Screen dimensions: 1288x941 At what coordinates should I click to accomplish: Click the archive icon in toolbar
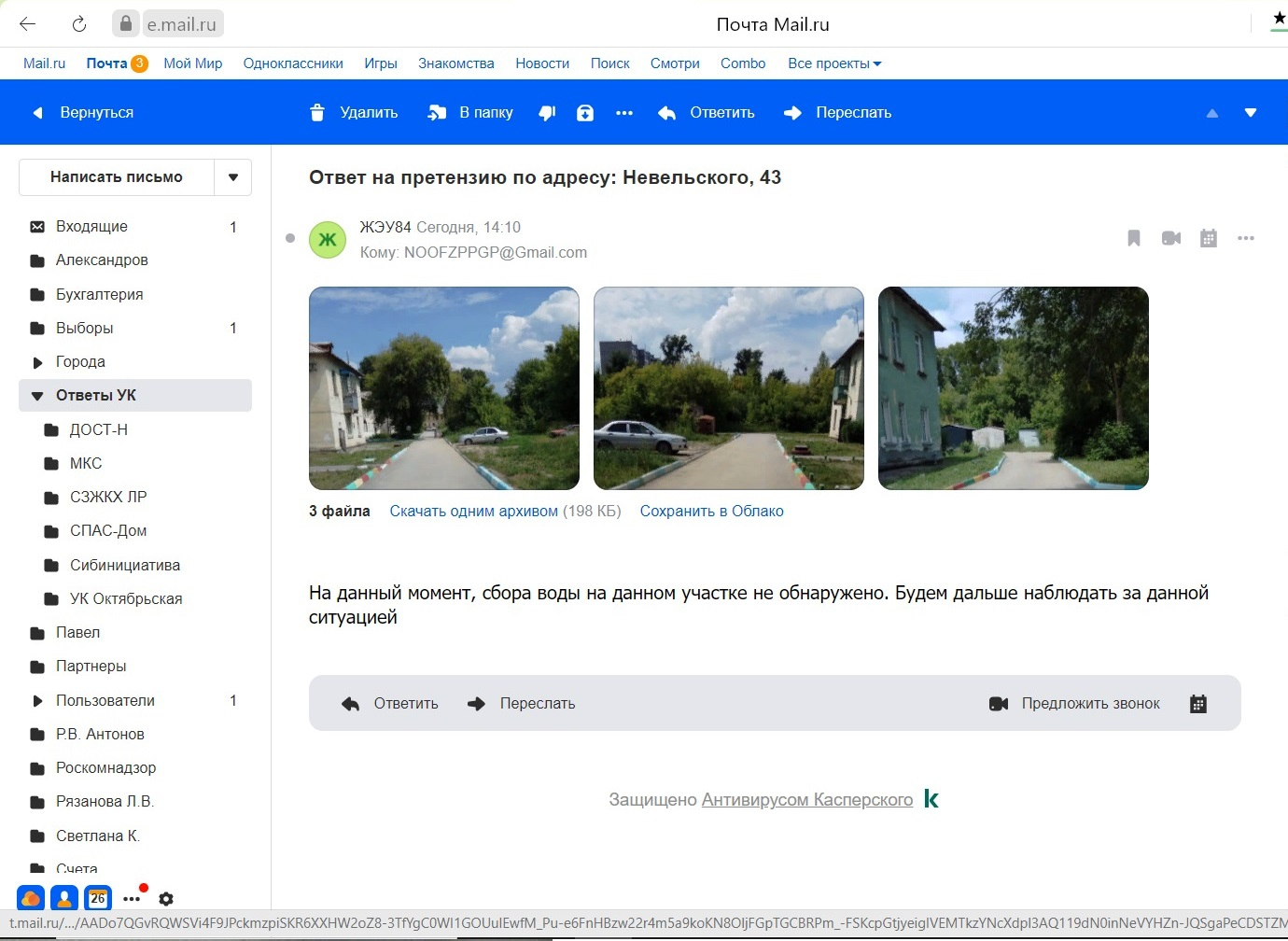(x=585, y=113)
